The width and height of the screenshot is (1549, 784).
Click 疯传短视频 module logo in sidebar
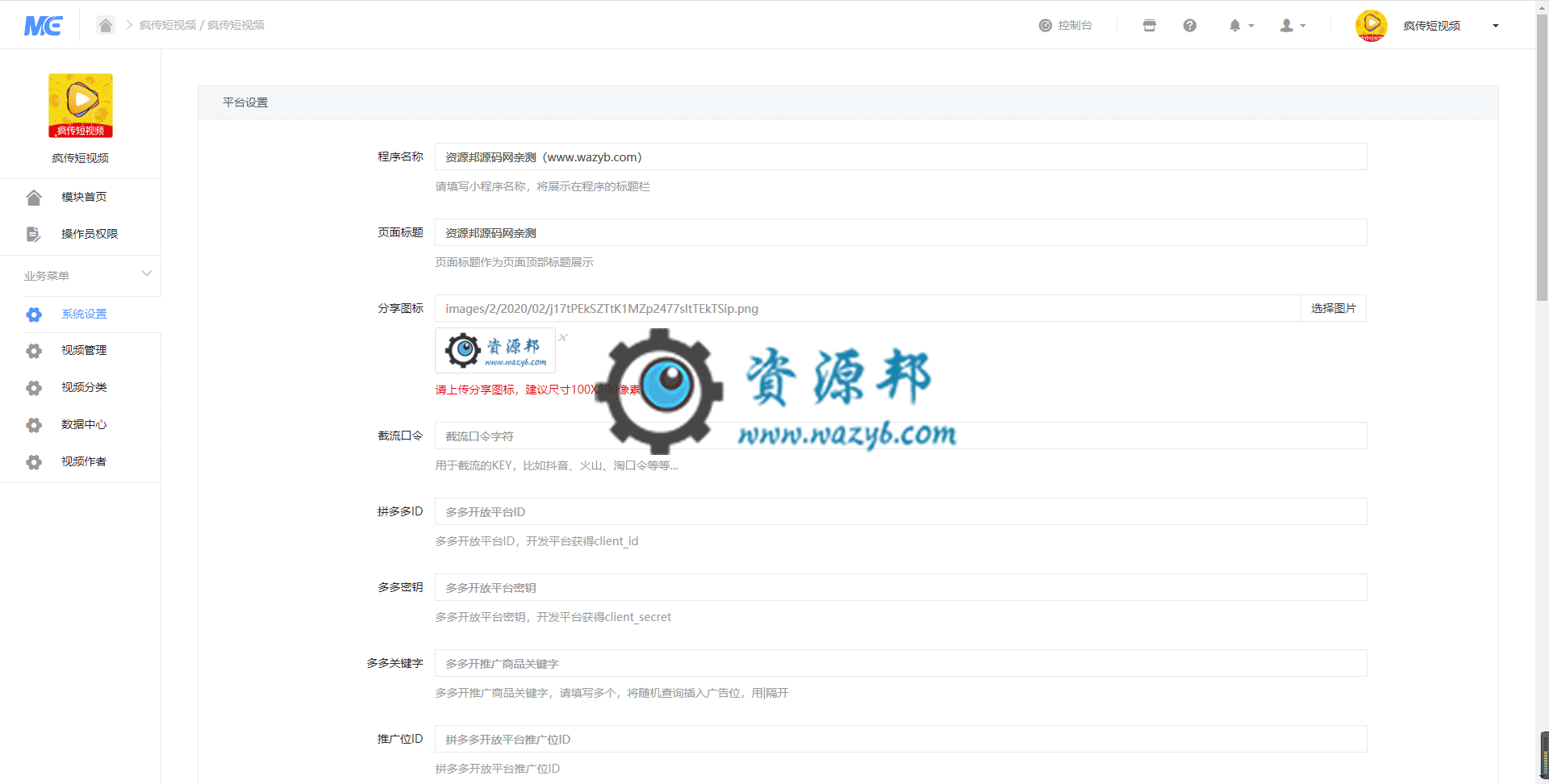coord(81,106)
